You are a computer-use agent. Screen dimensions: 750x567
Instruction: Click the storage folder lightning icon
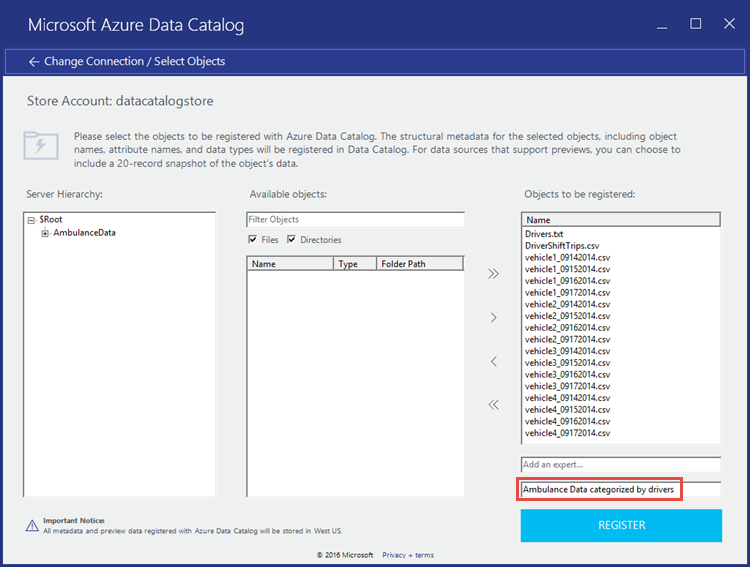tap(41, 145)
